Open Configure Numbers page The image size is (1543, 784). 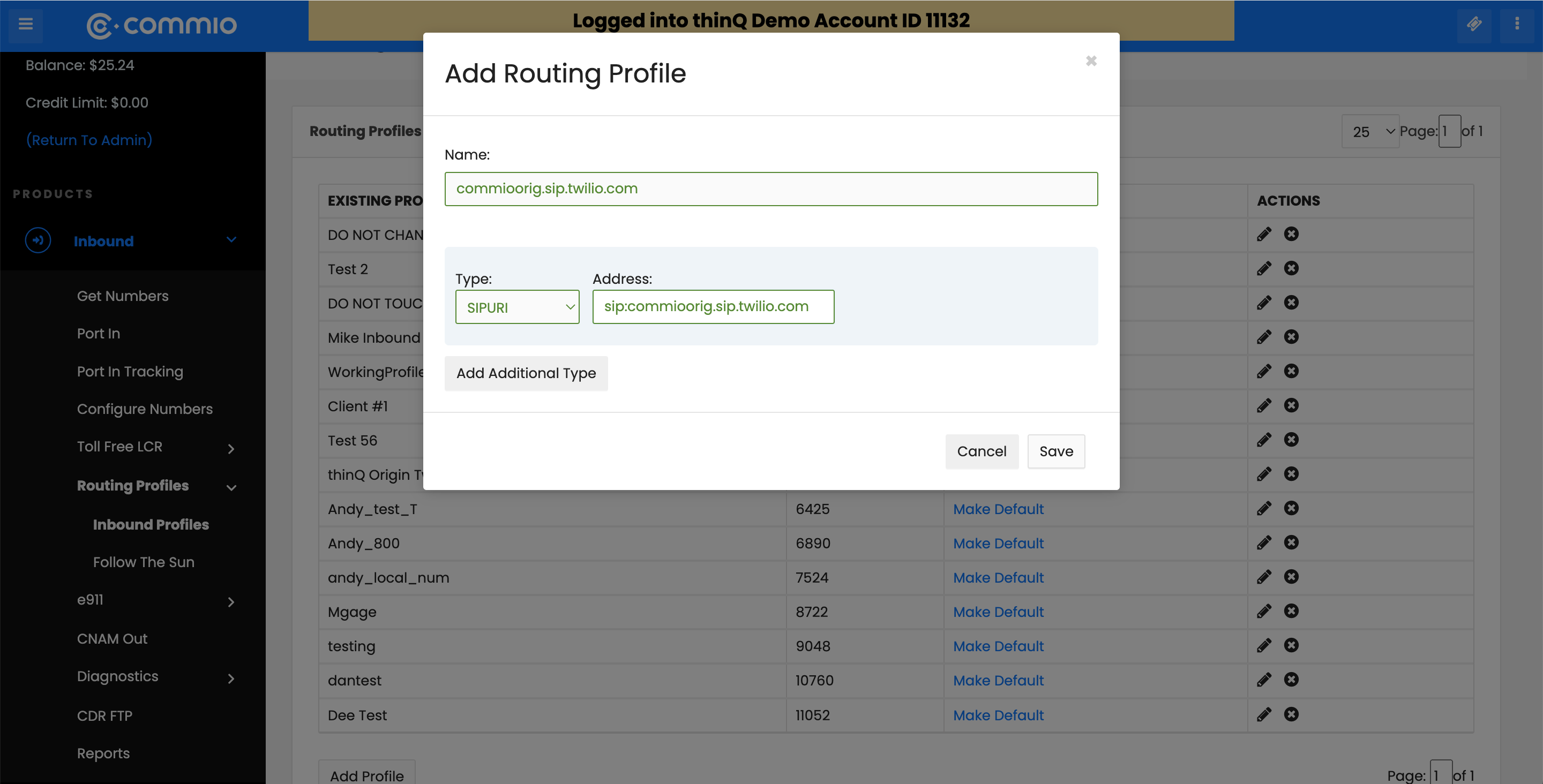145,409
